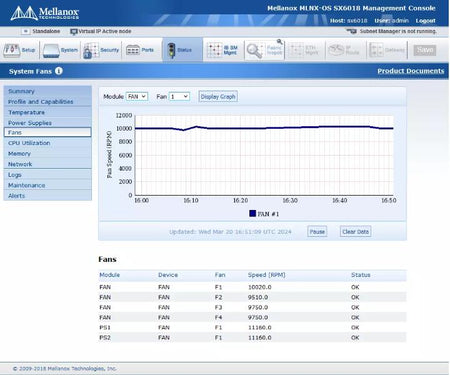The image size is (450, 375).
Task: Open Power Supplies in the sidebar
Action: 48,123
